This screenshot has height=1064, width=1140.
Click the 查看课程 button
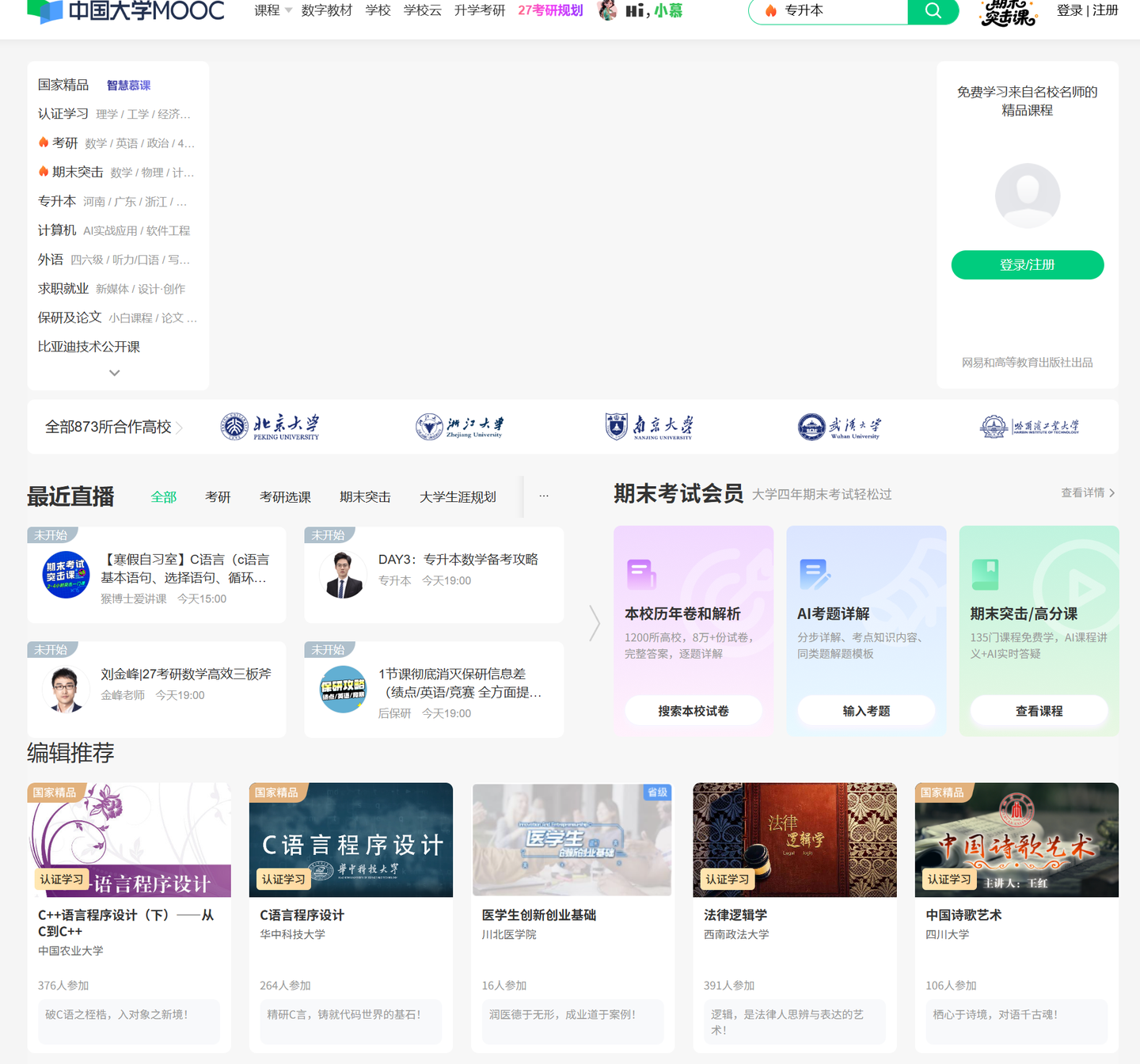coord(1039,711)
